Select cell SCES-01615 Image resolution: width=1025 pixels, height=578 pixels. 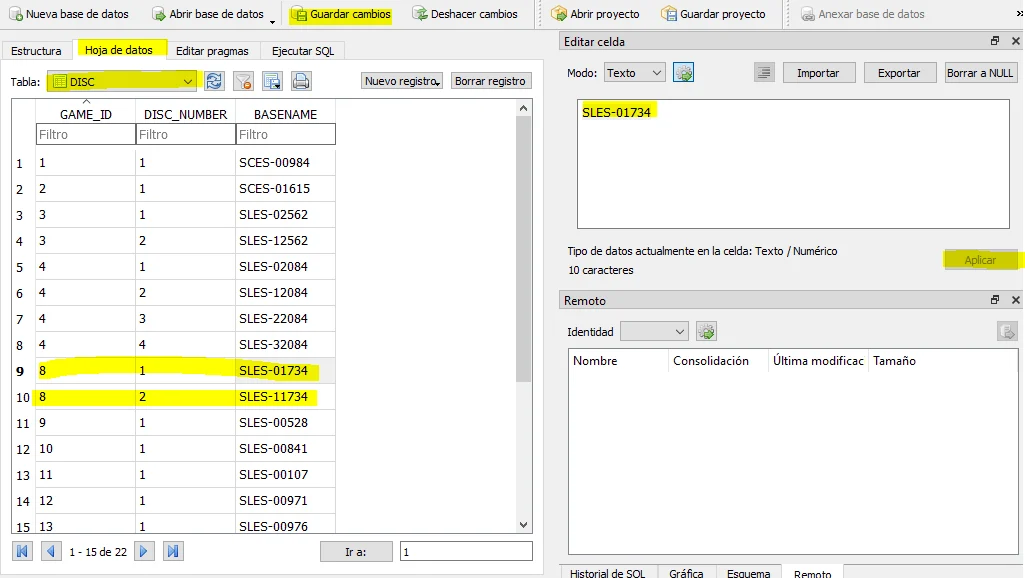[x=286, y=188]
